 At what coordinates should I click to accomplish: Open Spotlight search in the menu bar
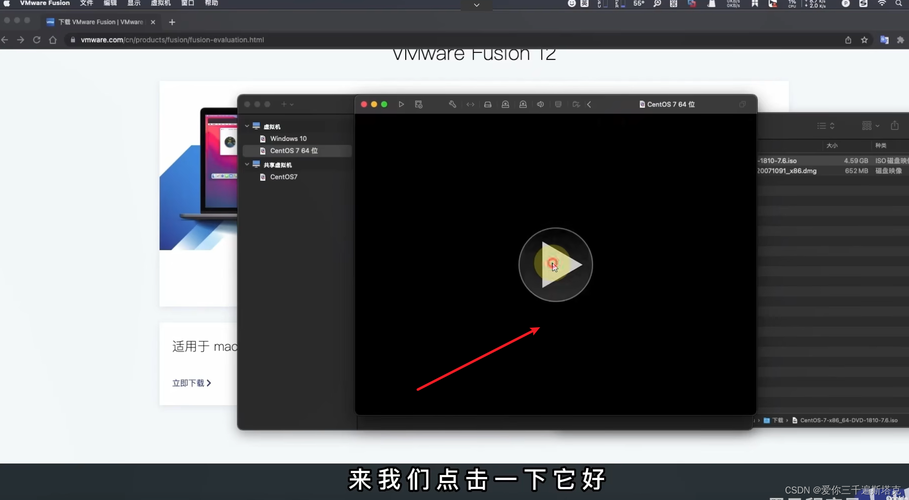pyautogui.click(x=899, y=3)
